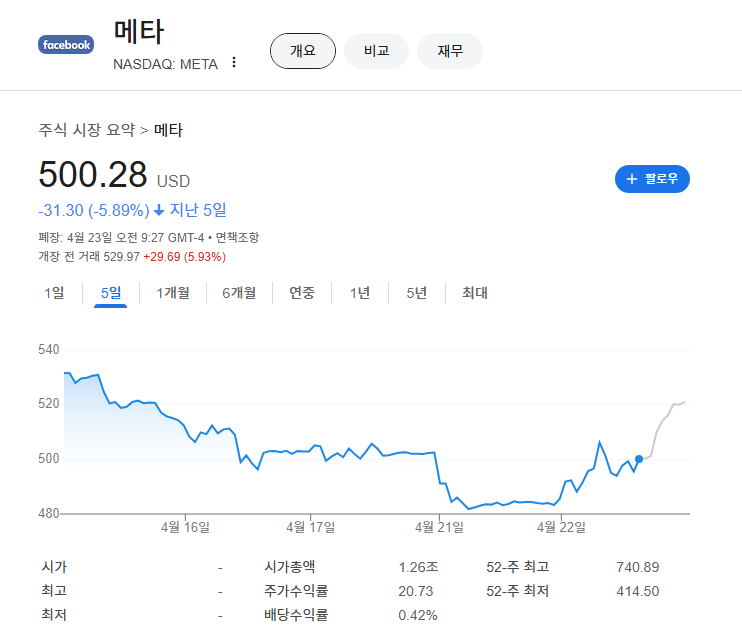
Task: Open the 재무 financials tab
Action: [x=450, y=51]
